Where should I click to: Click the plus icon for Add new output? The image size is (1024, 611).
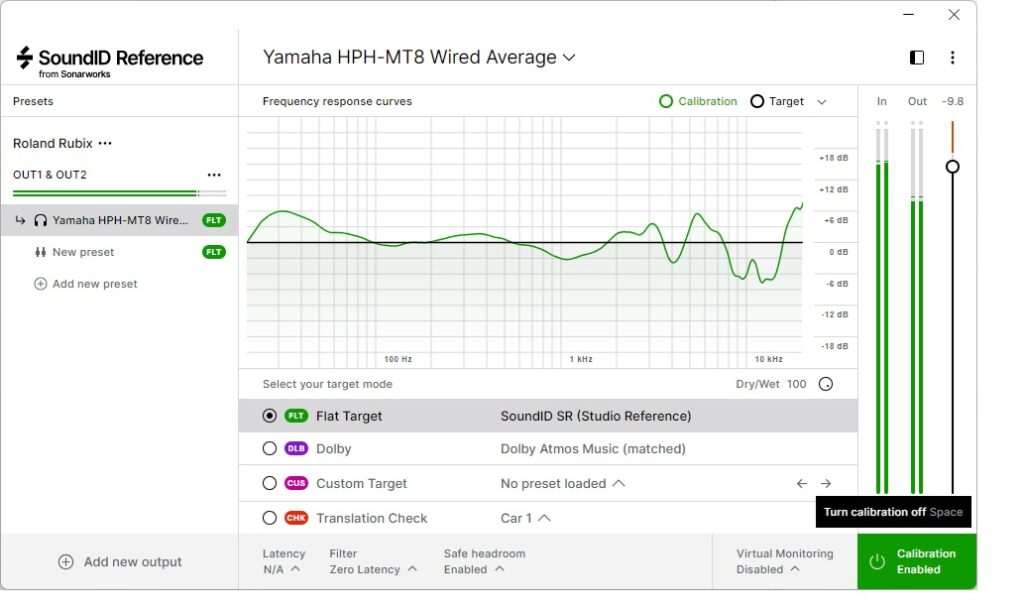click(x=66, y=562)
